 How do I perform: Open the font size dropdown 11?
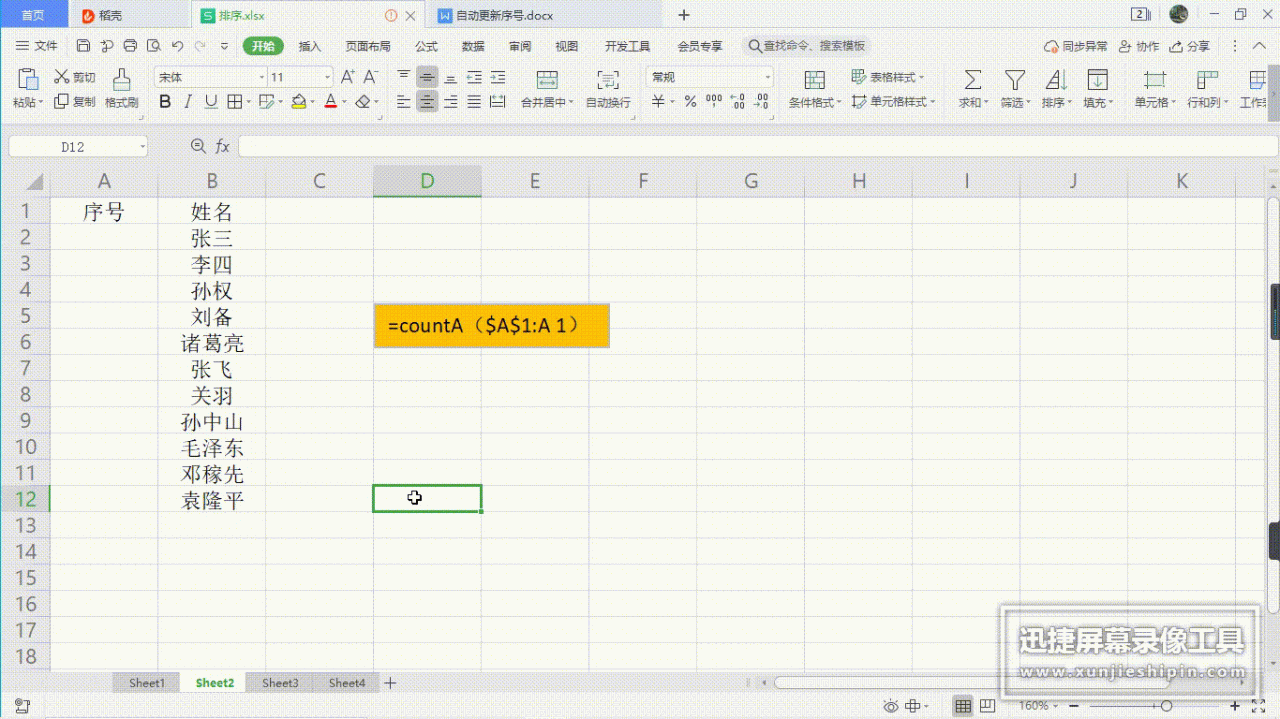pyautogui.click(x=328, y=77)
